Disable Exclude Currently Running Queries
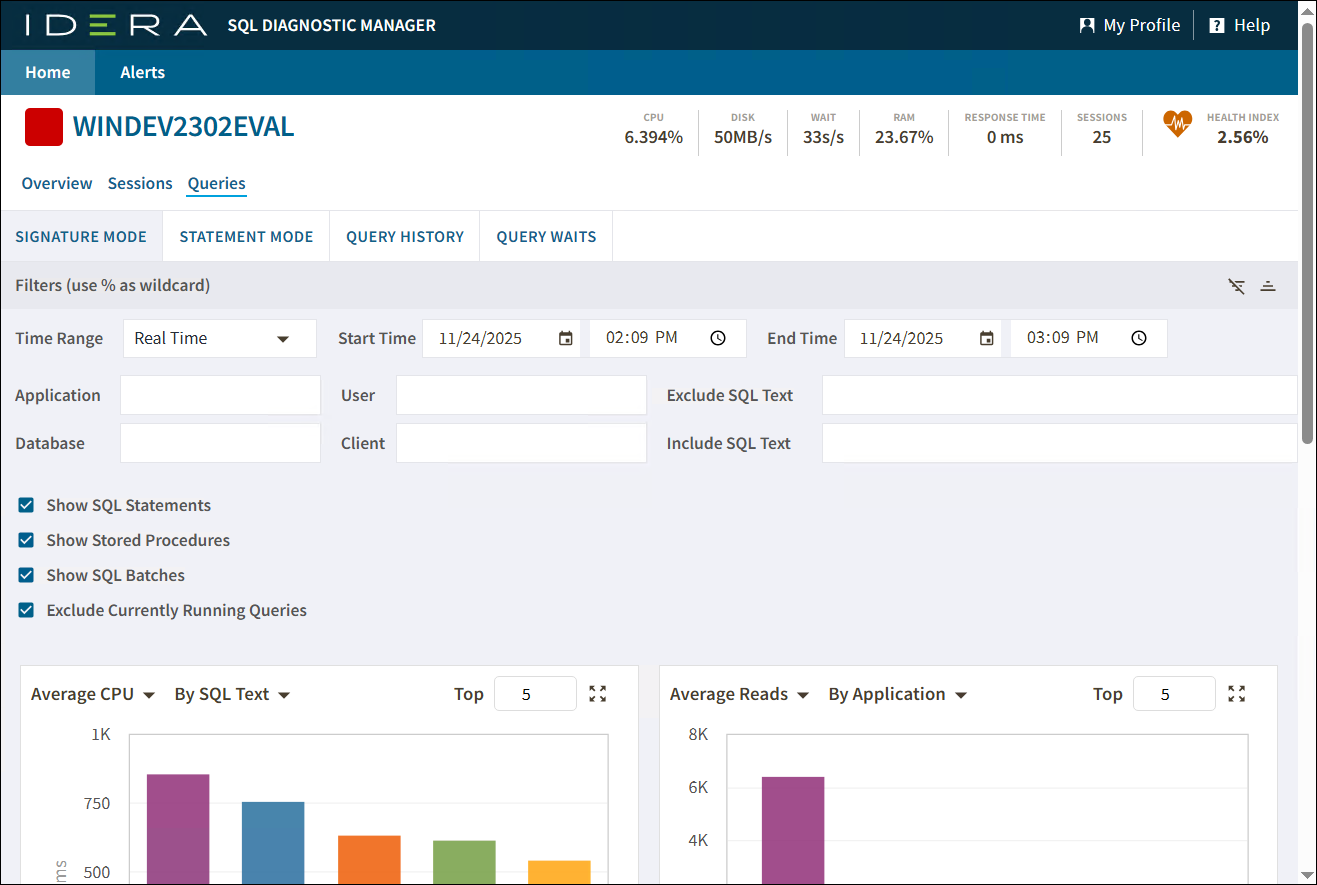 tap(27, 610)
